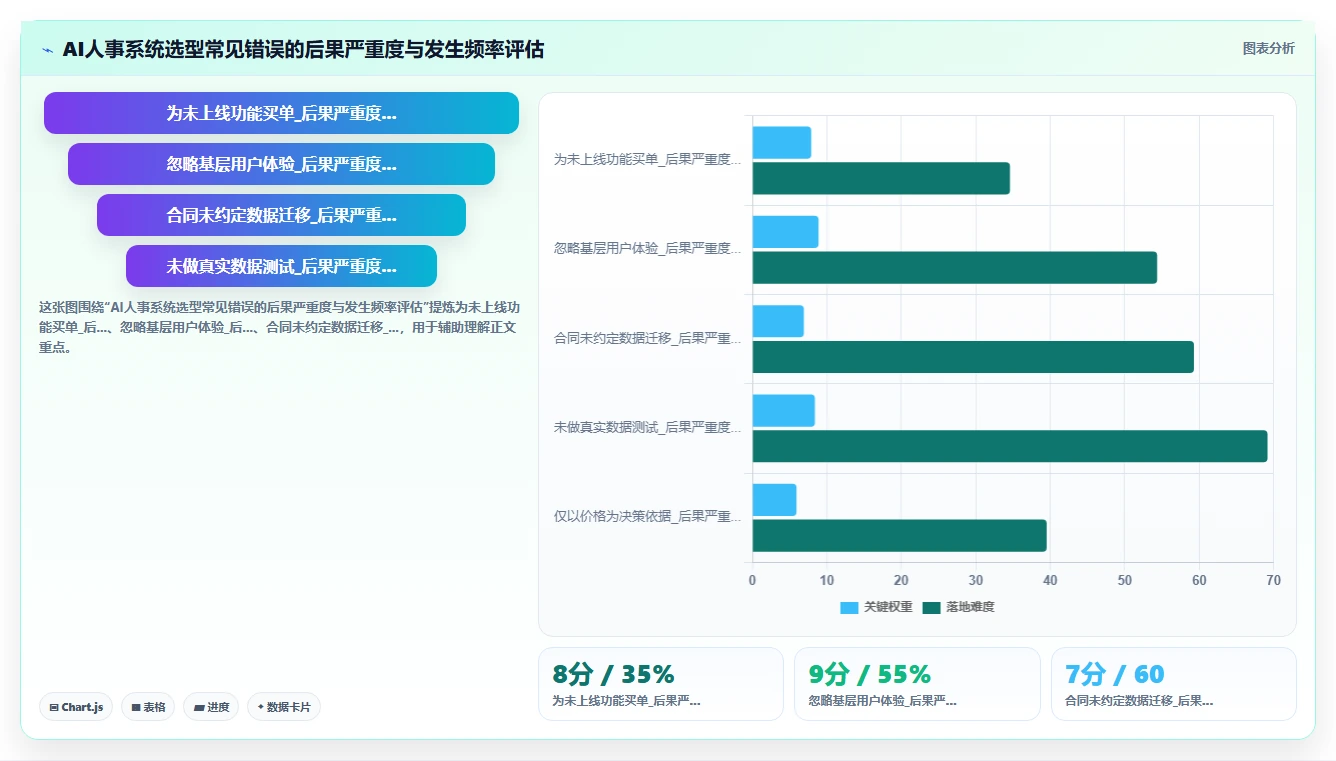Click the teal bar for 未做真实数据测试
Image resolution: width=1336 pixels, height=761 pixels.
1010,446
